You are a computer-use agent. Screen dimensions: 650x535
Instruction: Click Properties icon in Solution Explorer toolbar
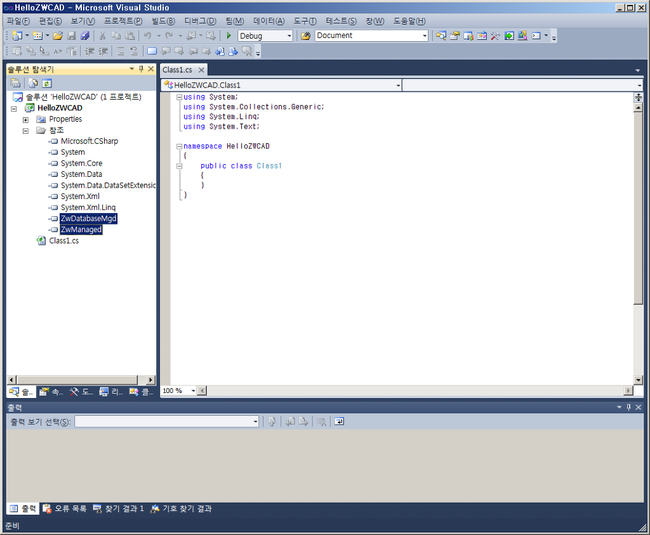[15, 83]
